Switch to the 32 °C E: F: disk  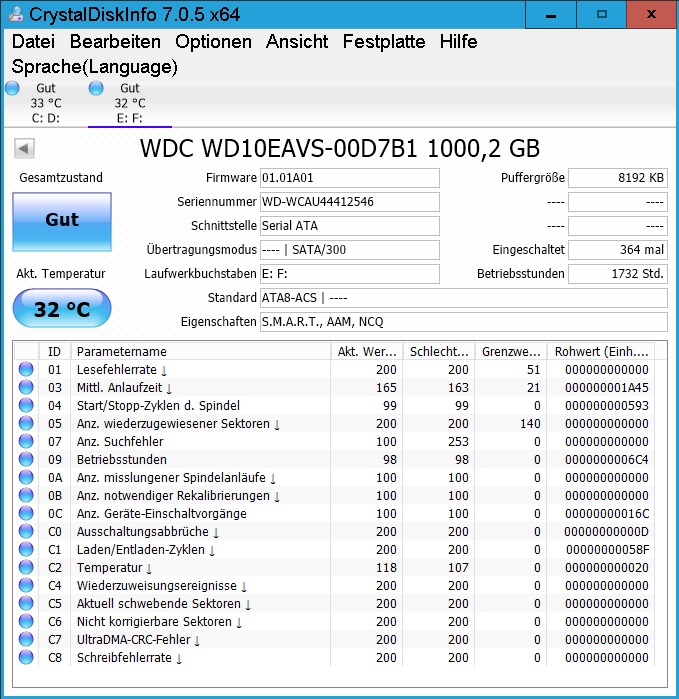pos(130,103)
